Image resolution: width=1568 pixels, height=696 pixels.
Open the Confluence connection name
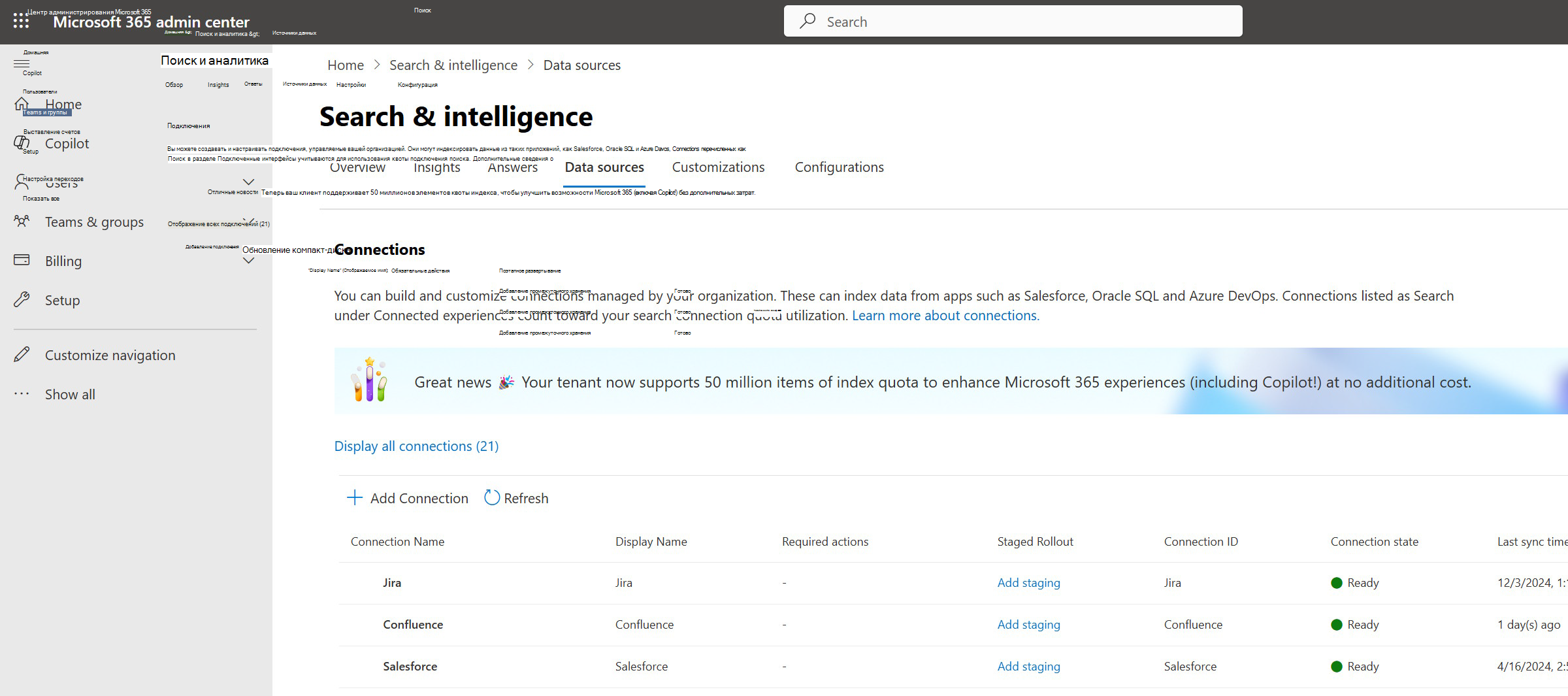point(413,625)
